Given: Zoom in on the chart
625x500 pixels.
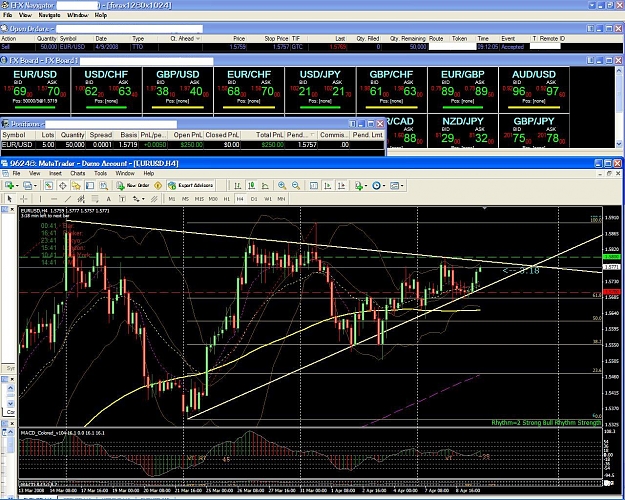Looking at the screenshot, I should tap(282, 185).
